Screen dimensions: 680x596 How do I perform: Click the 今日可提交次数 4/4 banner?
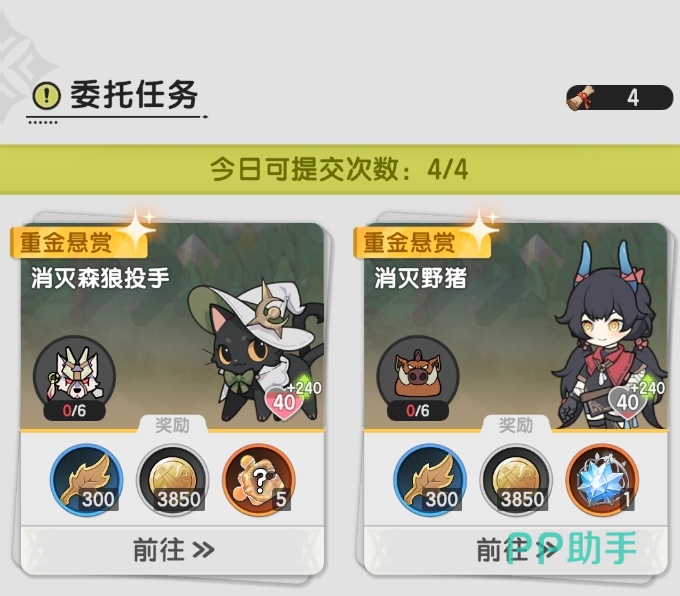pos(340,169)
